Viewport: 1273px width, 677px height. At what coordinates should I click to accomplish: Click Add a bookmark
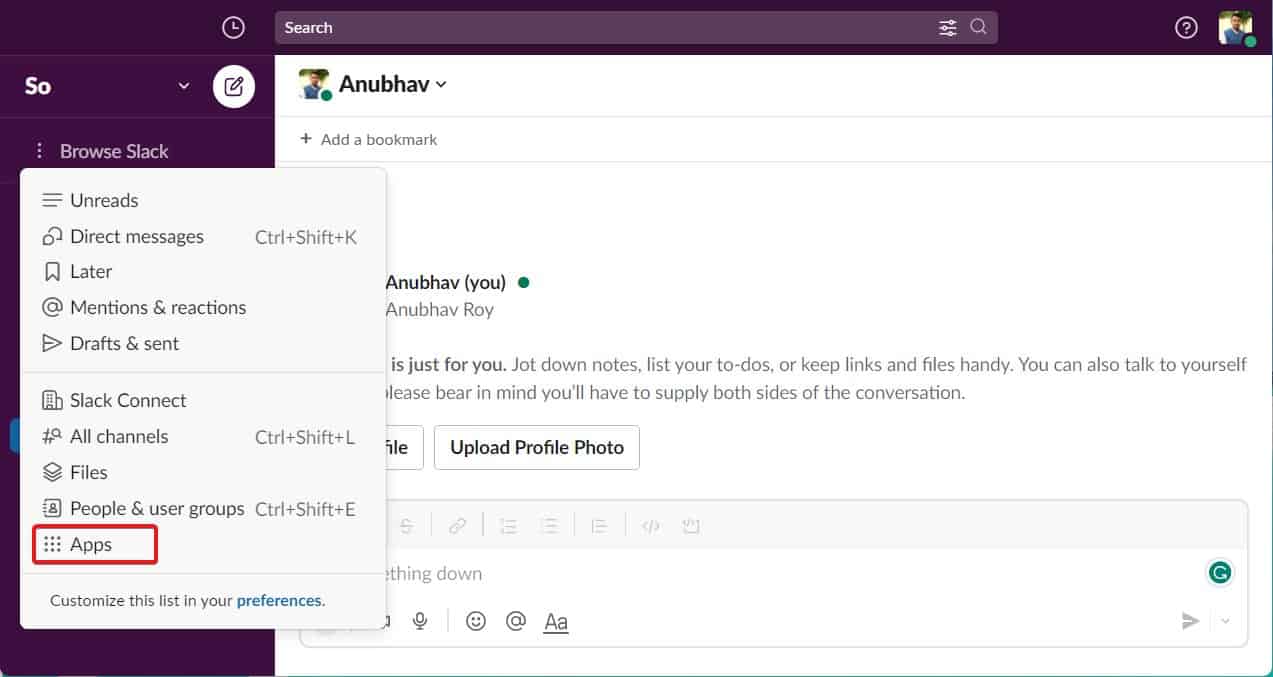pos(369,140)
